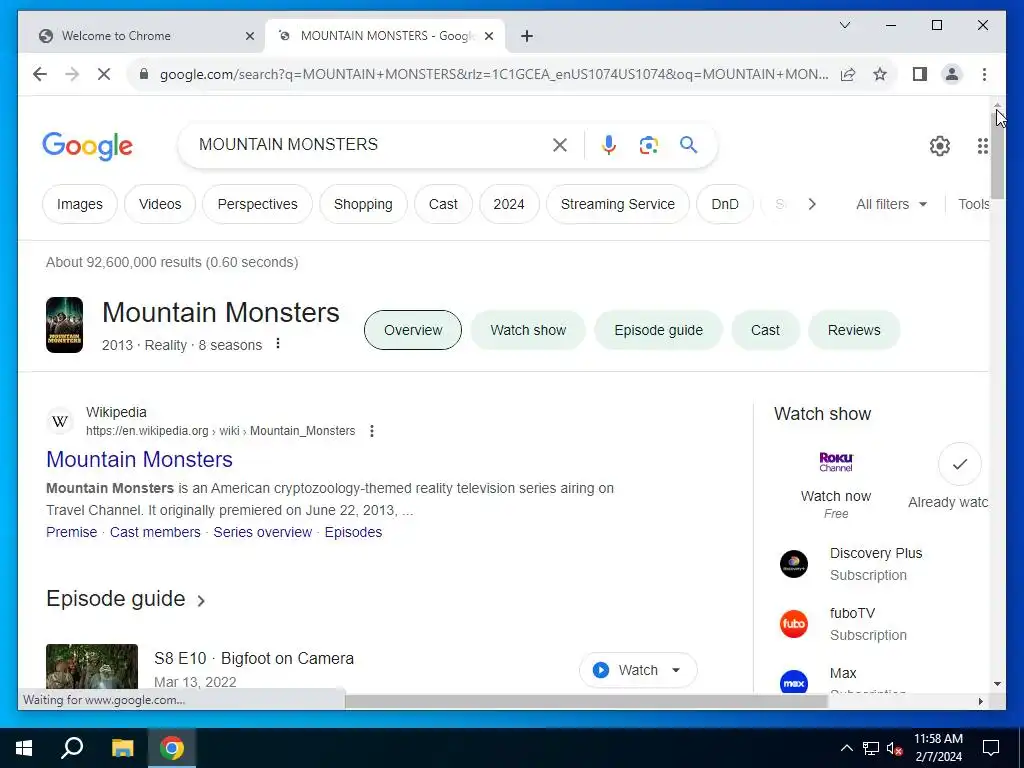This screenshot has width=1024, height=768.
Task: Bookmark this tab with the star icon
Action: tap(880, 74)
